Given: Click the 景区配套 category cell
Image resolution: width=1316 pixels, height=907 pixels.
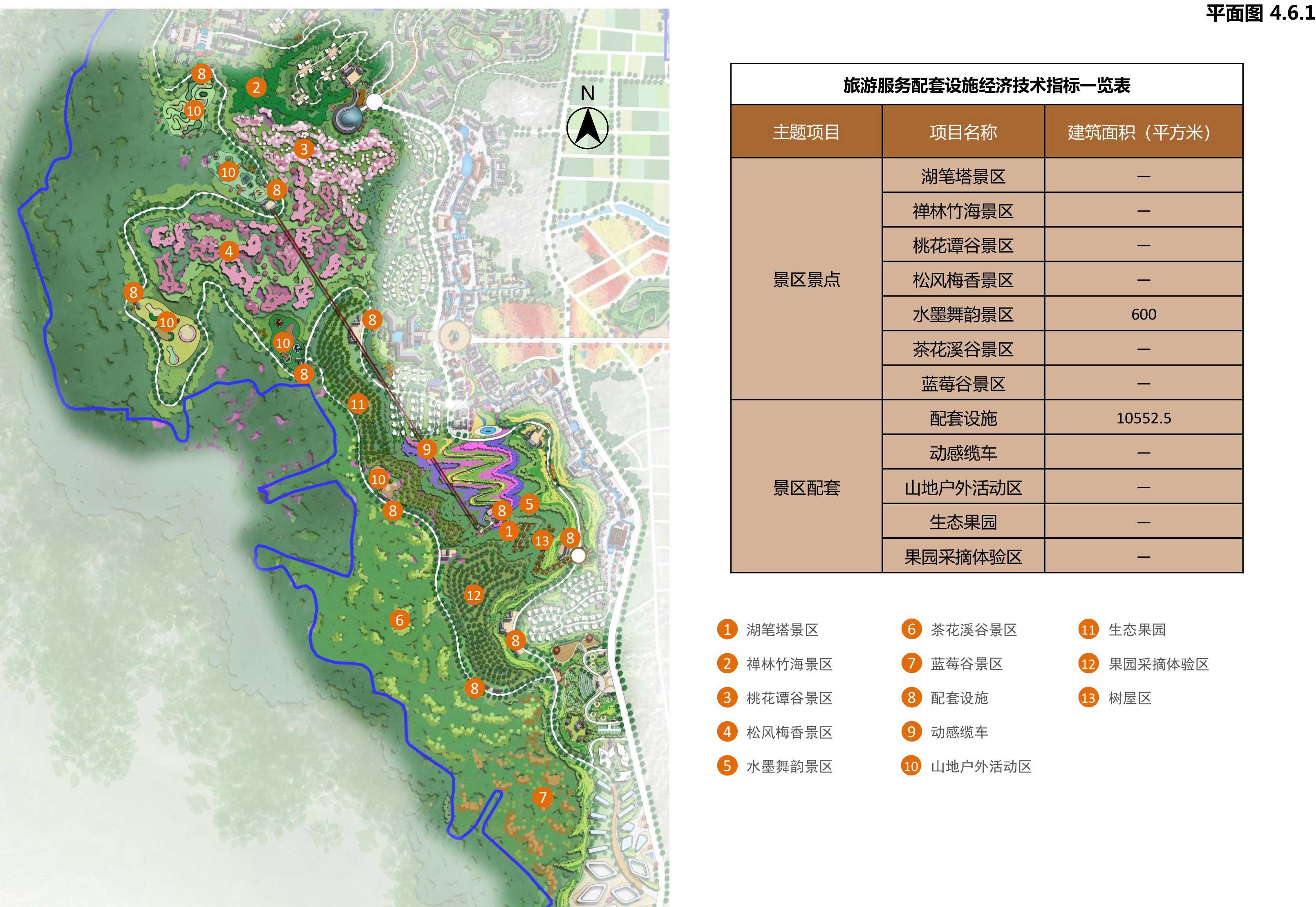Looking at the screenshot, I should point(806,487).
